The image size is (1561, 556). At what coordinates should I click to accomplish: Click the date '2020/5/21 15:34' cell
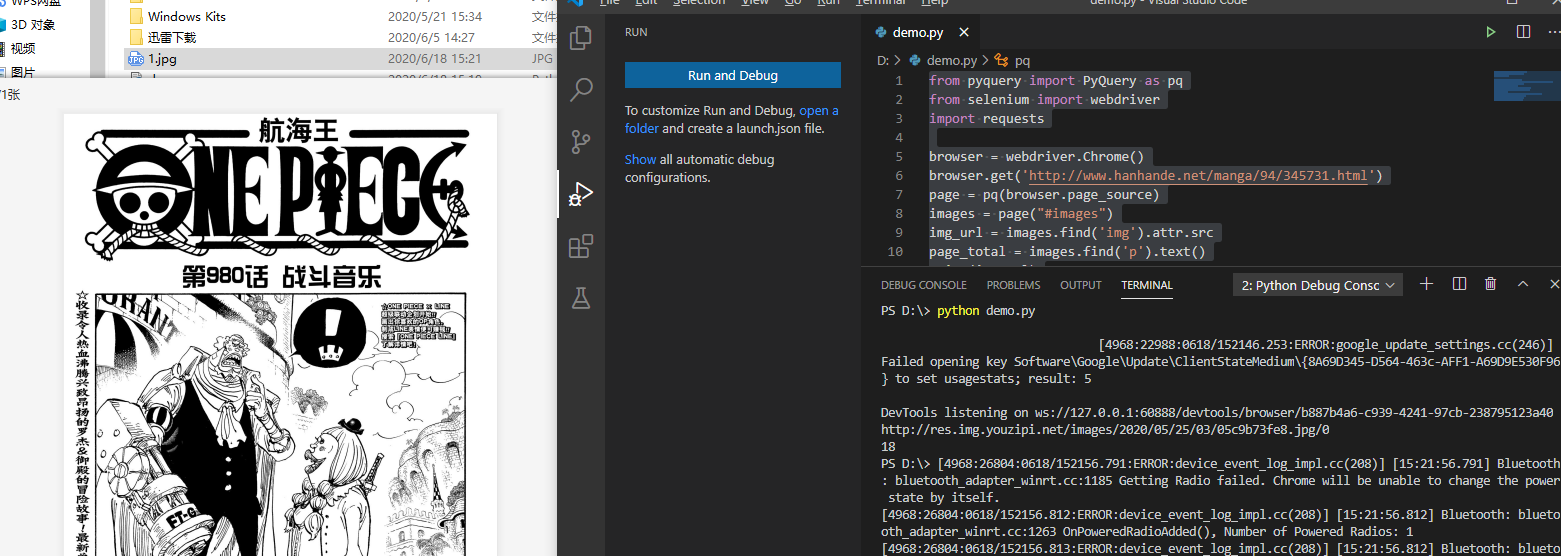[x=435, y=16]
